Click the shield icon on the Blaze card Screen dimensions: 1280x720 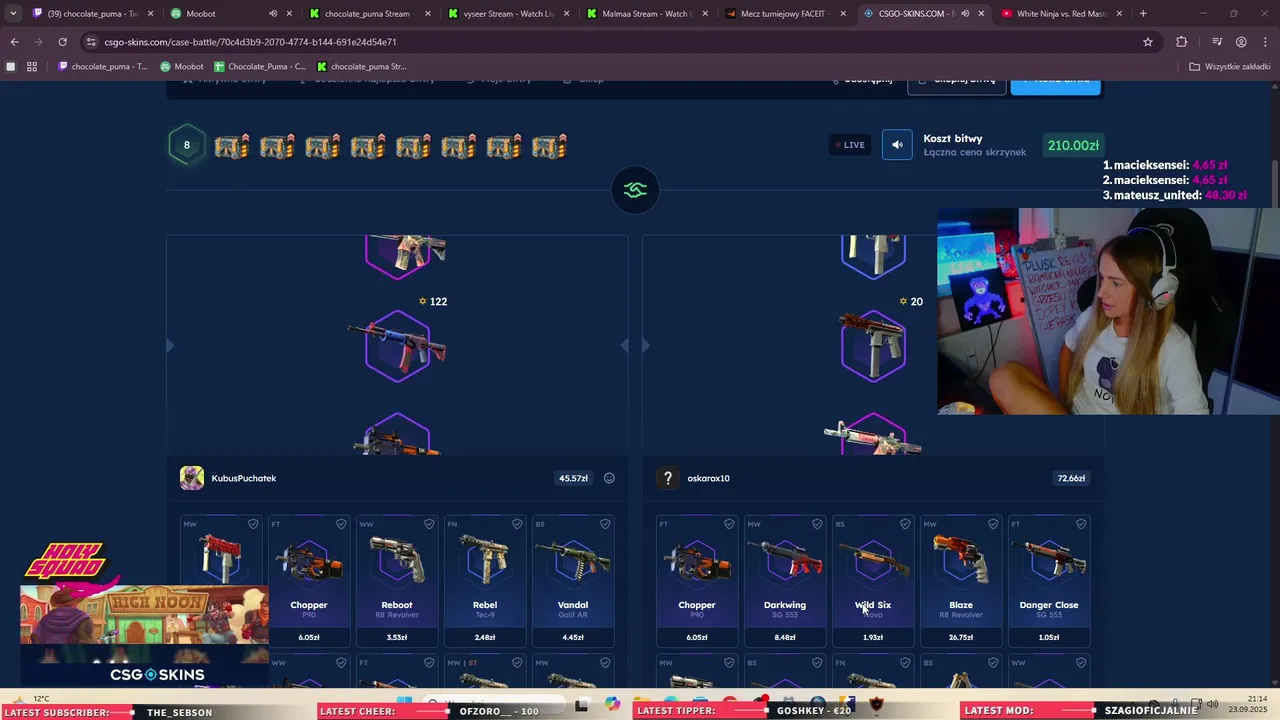point(993,524)
